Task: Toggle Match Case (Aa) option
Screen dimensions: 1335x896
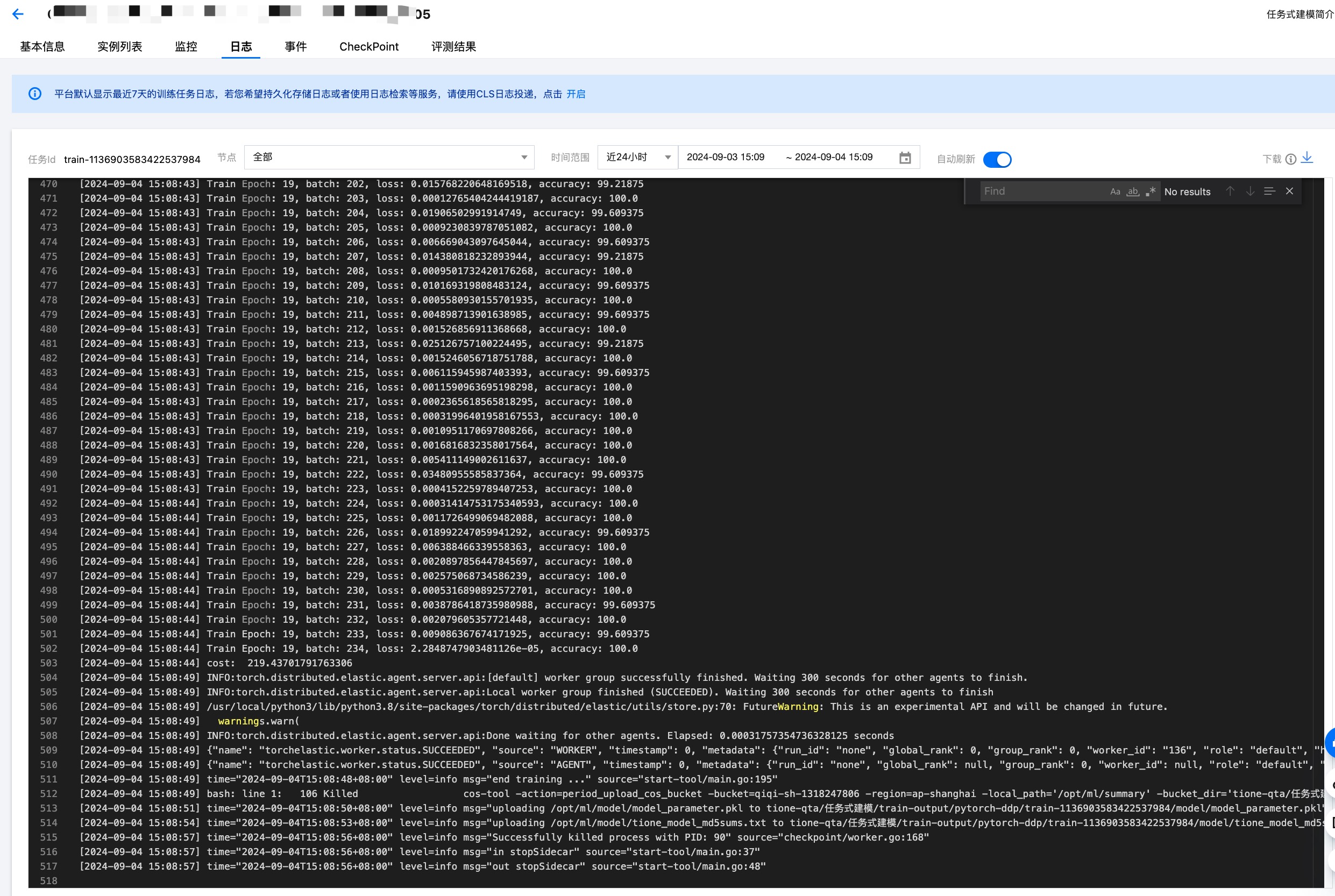Action: (x=1114, y=192)
